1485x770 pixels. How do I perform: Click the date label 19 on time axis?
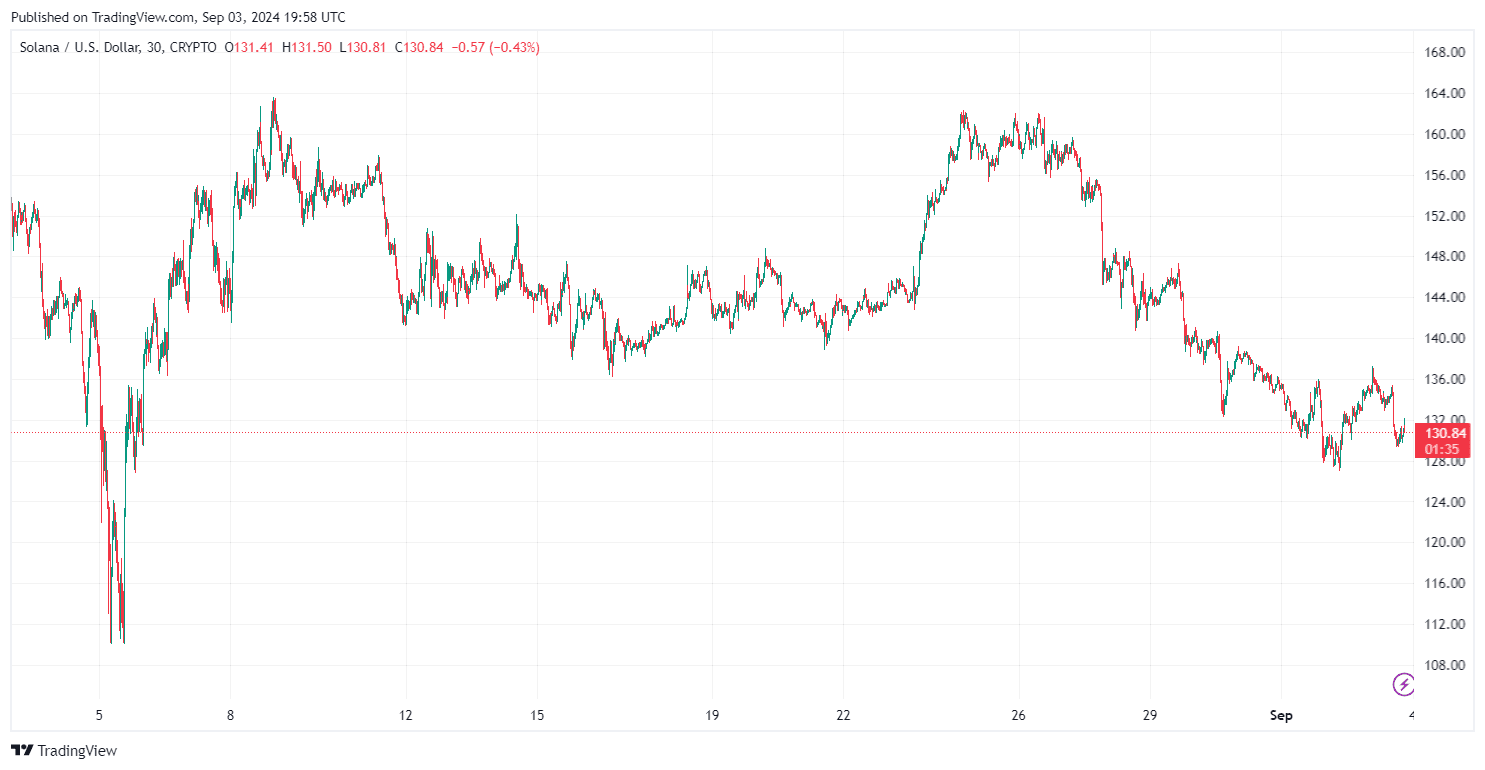tap(712, 715)
